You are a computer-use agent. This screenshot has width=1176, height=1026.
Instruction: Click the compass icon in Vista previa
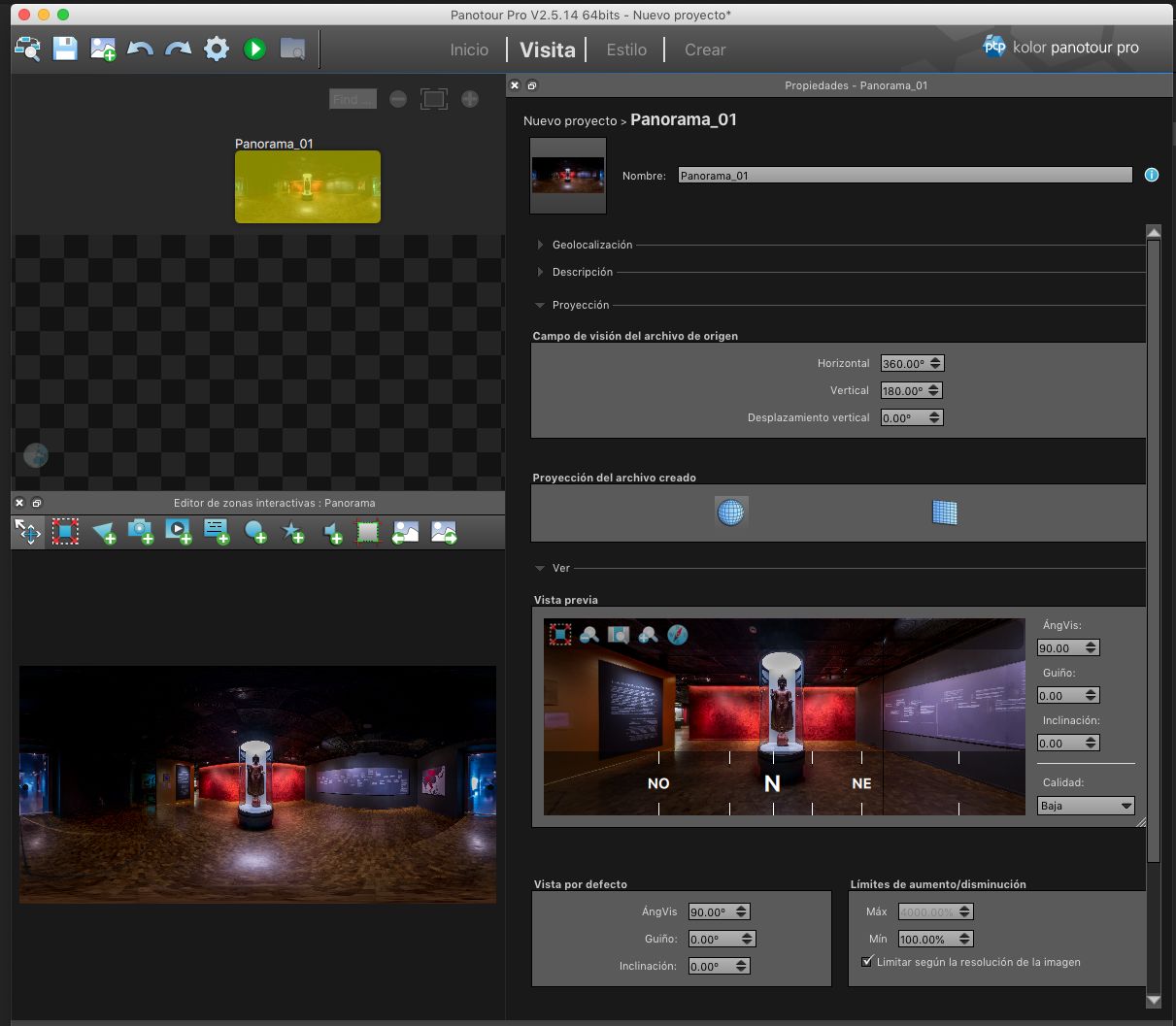tap(678, 634)
